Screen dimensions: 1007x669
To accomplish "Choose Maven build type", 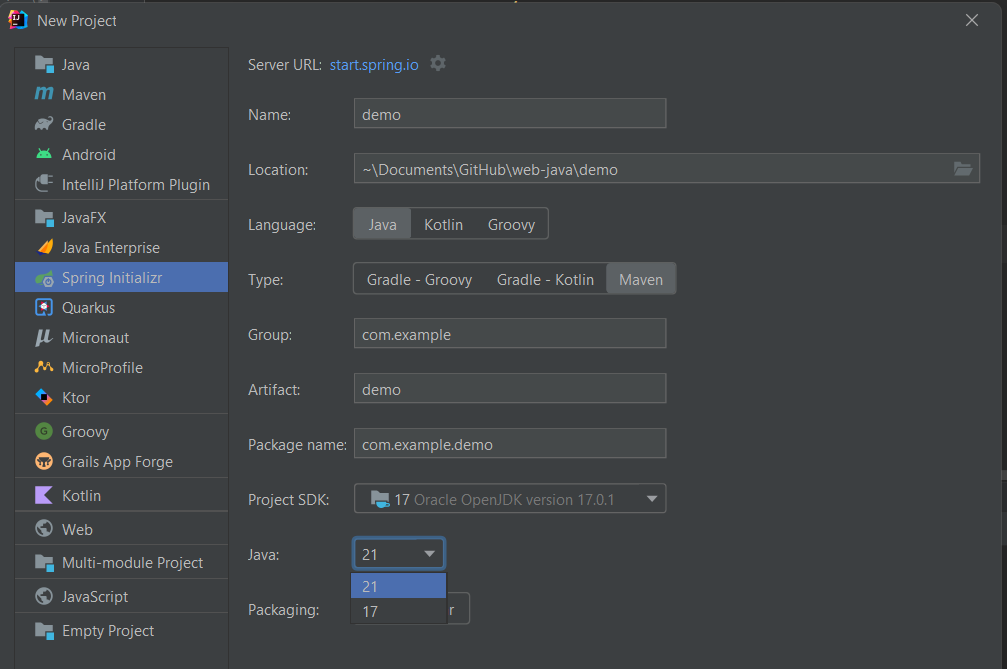I will (x=641, y=279).
